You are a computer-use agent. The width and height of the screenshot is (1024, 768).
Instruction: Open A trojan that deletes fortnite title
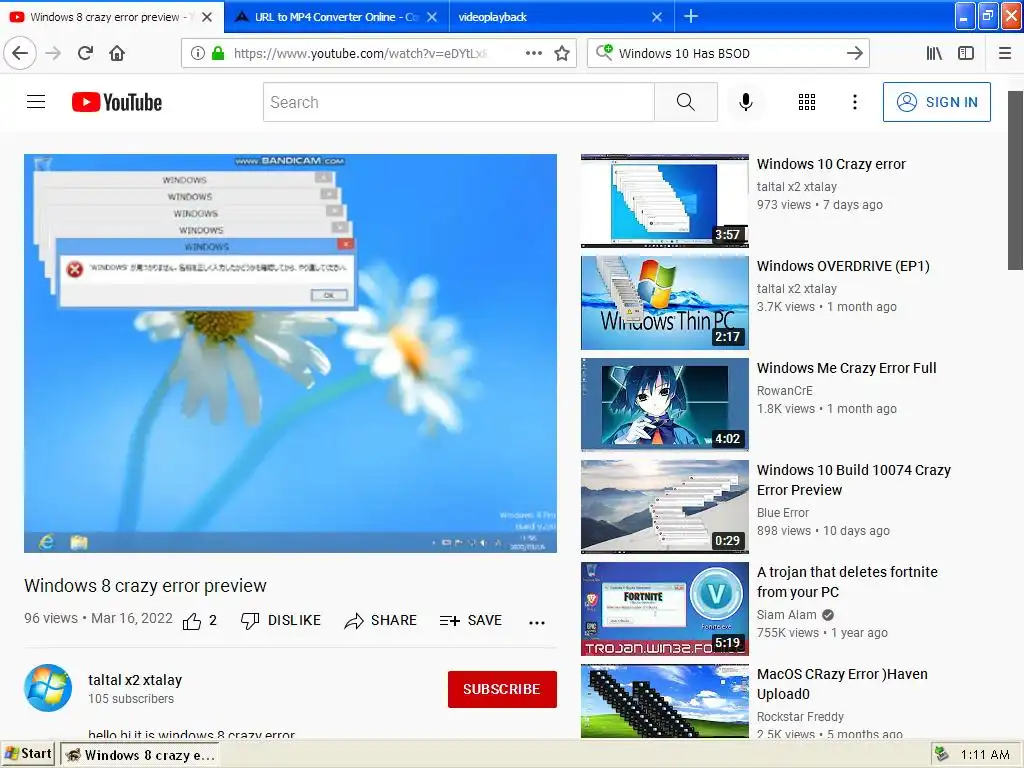point(847,582)
